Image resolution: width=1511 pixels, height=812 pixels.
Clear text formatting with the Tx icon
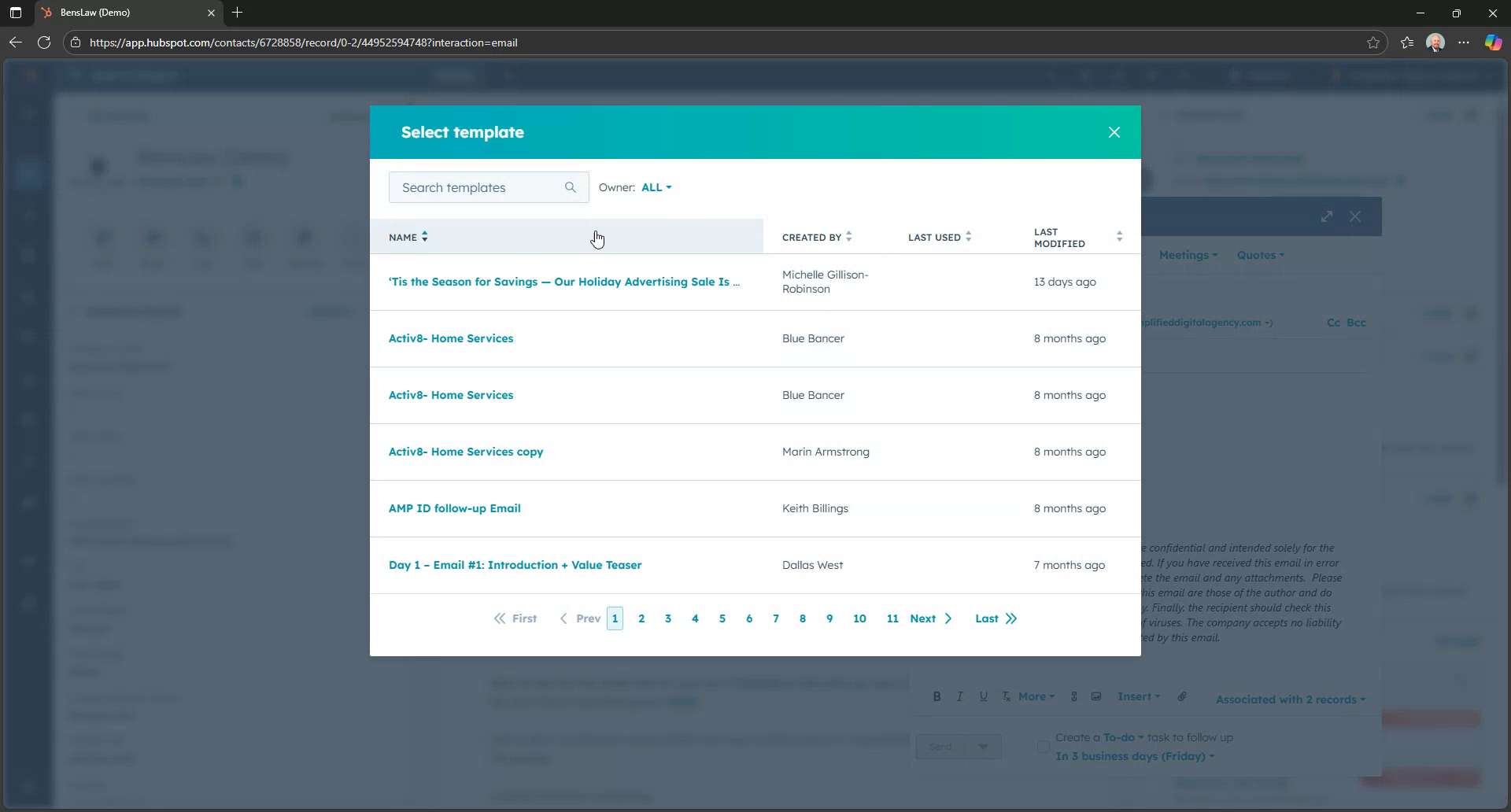pyautogui.click(x=1006, y=696)
